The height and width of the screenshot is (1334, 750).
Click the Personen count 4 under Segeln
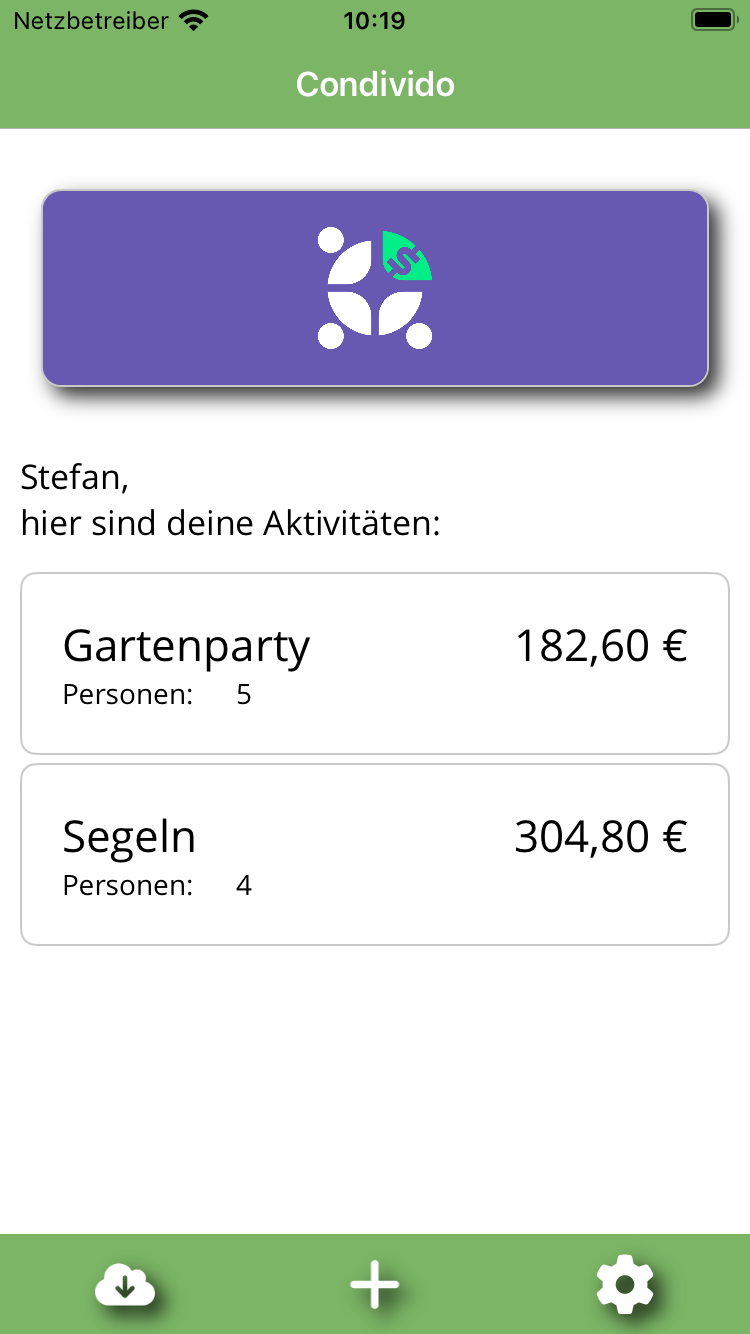pyautogui.click(x=244, y=885)
